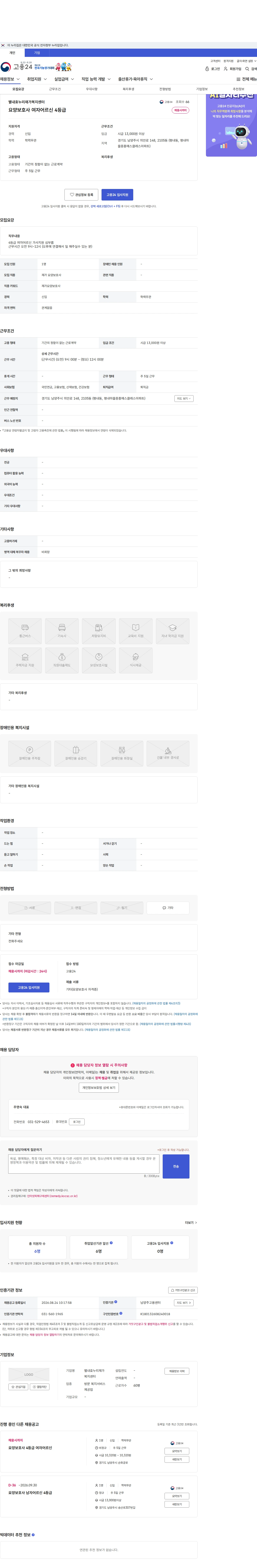The height and width of the screenshot is (1568, 257).
Task: Open the 로그인 login icon link
Action: click(213, 69)
